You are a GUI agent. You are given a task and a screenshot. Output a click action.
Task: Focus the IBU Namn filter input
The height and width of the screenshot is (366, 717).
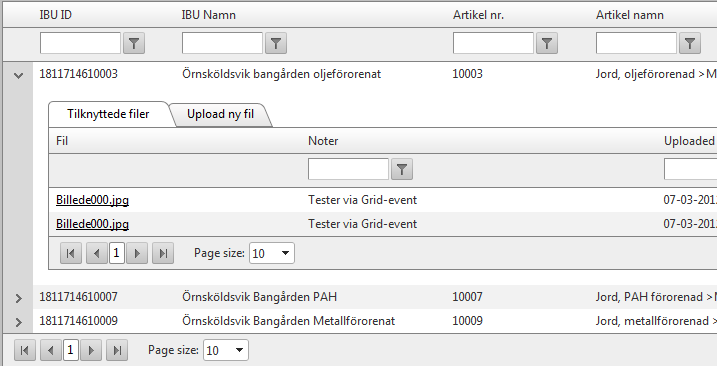click(222, 43)
